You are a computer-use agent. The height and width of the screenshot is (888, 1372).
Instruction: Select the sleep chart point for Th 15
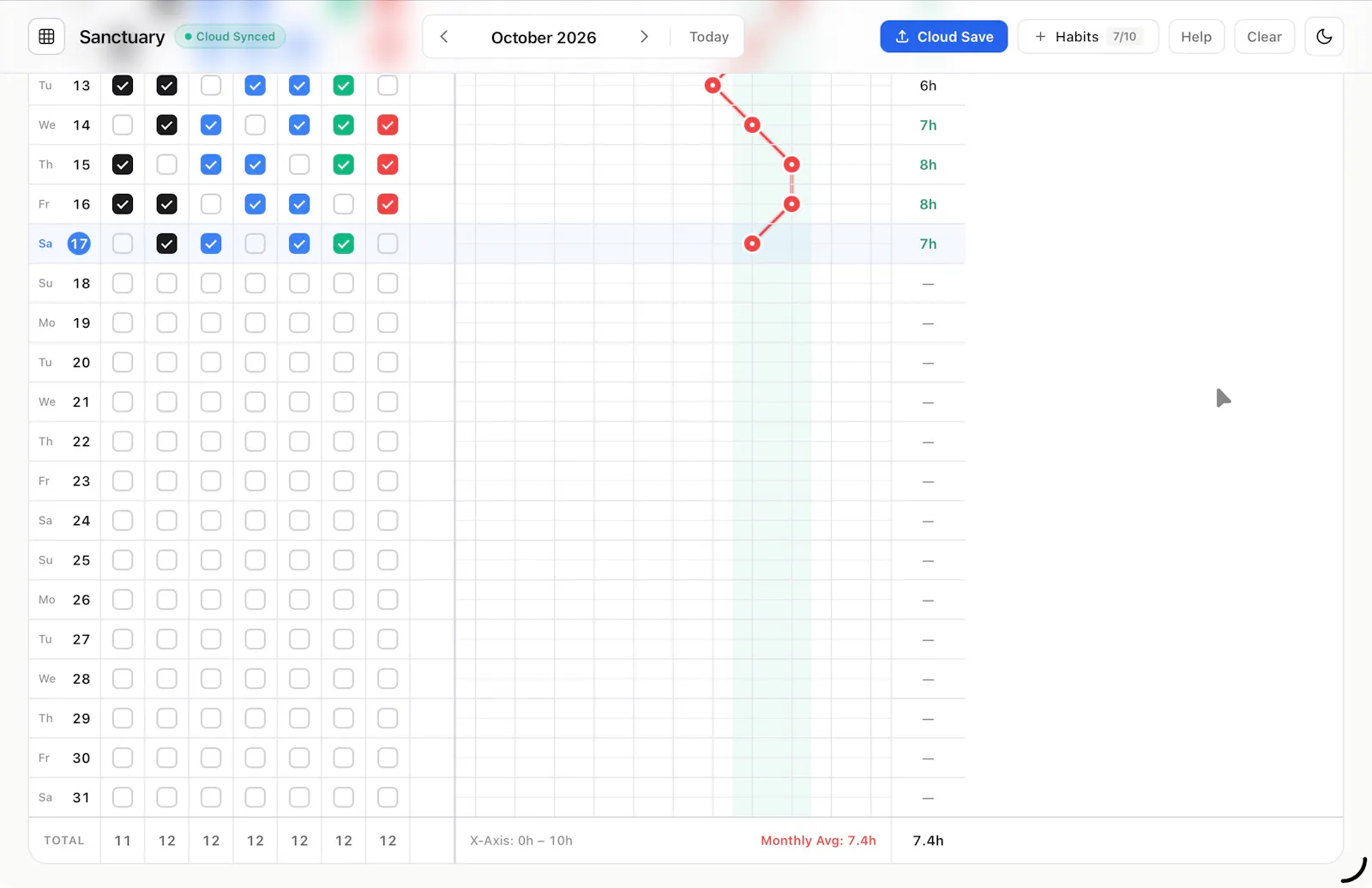(x=791, y=165)
